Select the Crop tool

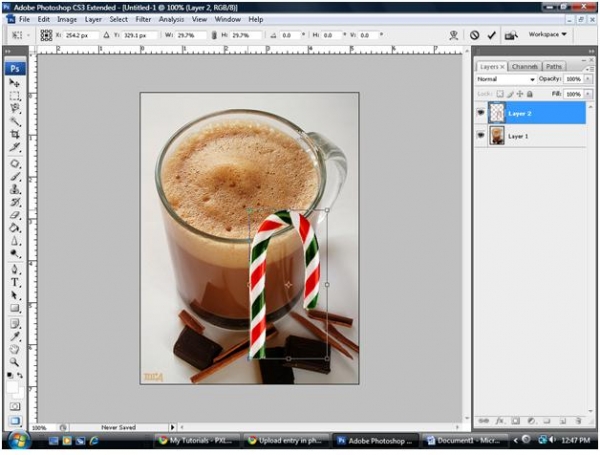point(15,134)
